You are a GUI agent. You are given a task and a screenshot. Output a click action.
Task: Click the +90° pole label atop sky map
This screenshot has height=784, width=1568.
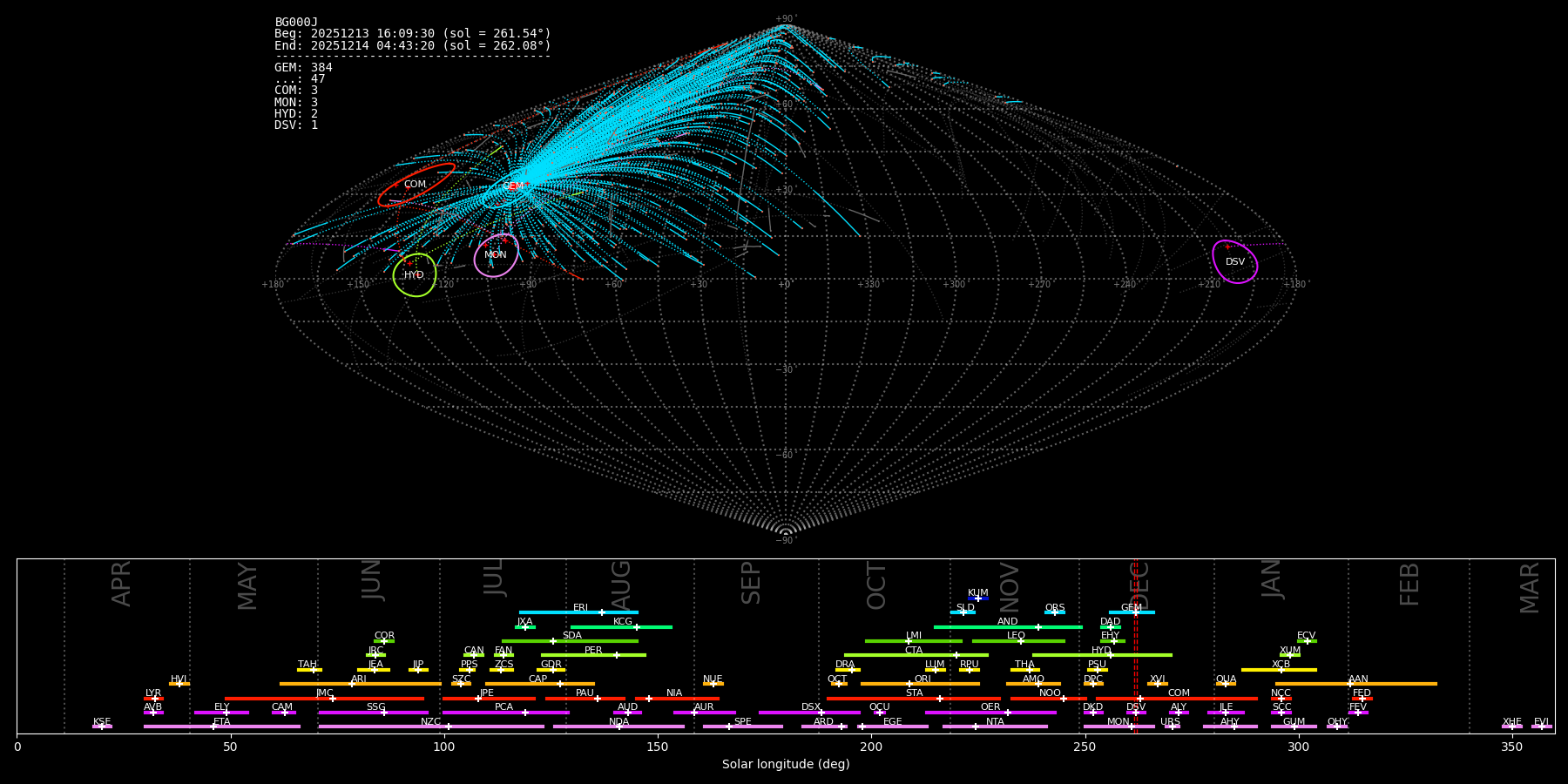click(x=786, y=18)
